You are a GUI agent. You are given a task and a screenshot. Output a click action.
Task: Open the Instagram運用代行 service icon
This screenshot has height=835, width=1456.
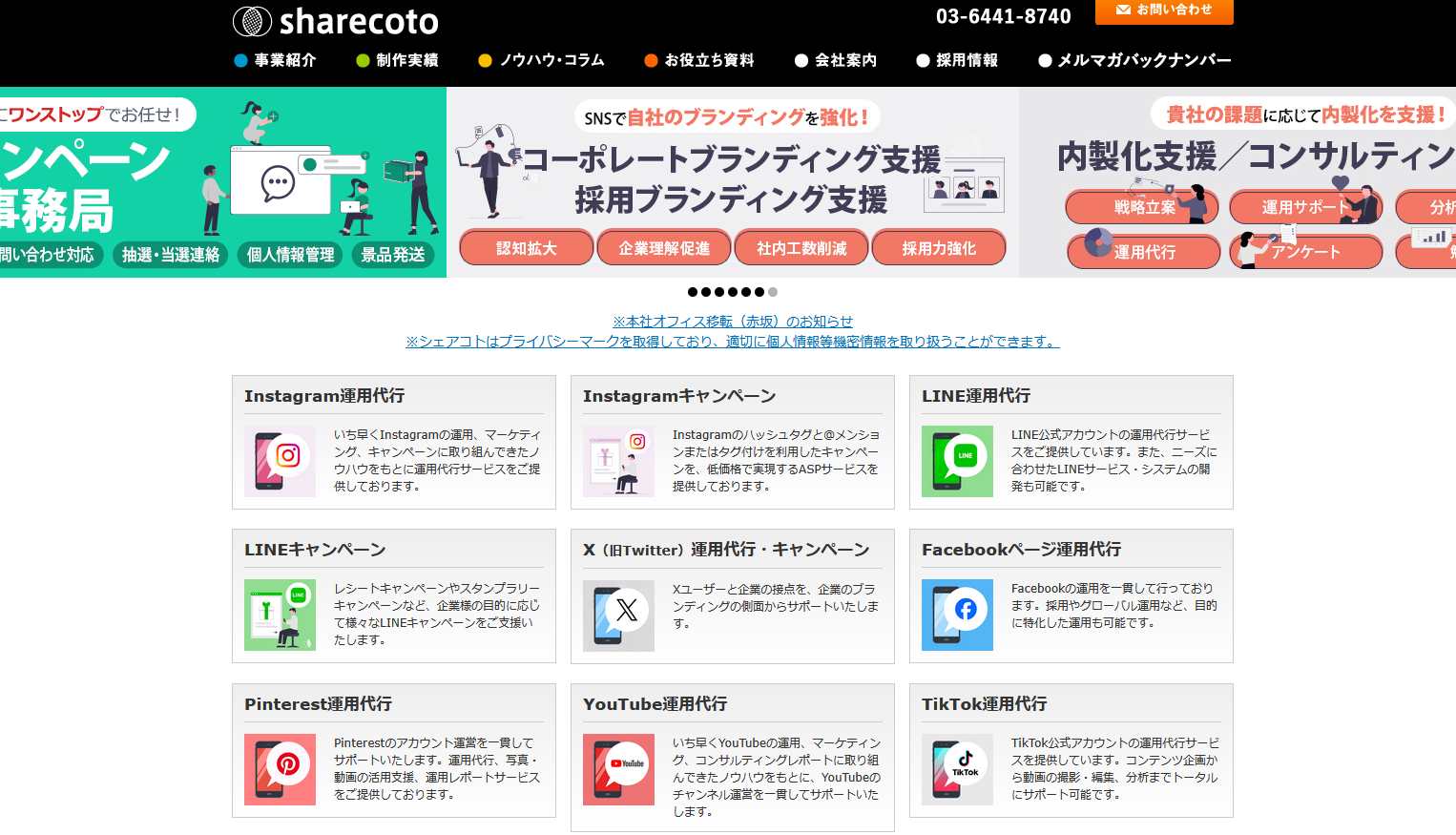pos(280,462)
